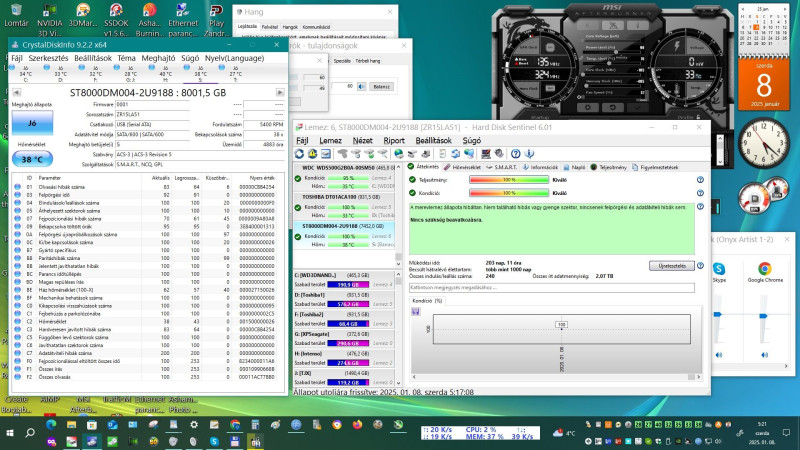Click the 38 °C temperature button
The height and width of the screenshot is (450, 800).
click(32, 159)
